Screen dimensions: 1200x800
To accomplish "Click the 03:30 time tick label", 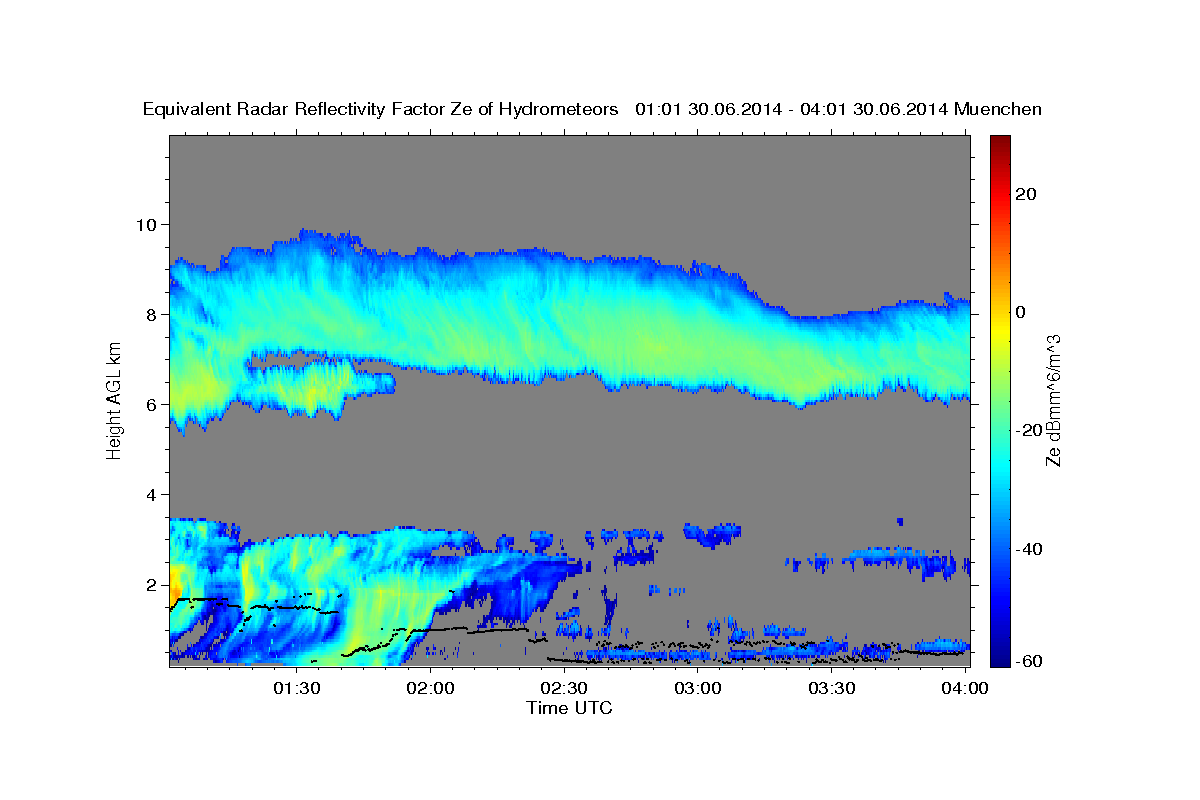I will pyautogui.click(x=831, y=688).
